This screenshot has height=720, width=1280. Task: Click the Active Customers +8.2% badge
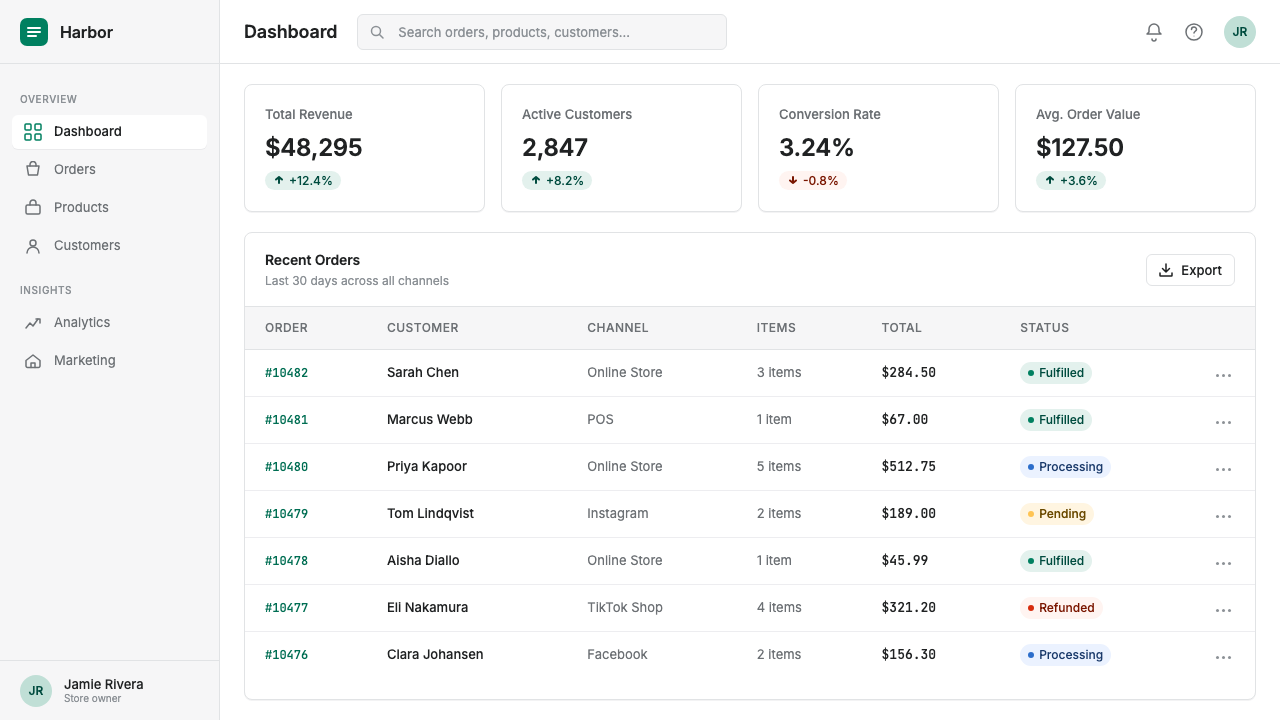pyautogui.click(x=557, y=181)
